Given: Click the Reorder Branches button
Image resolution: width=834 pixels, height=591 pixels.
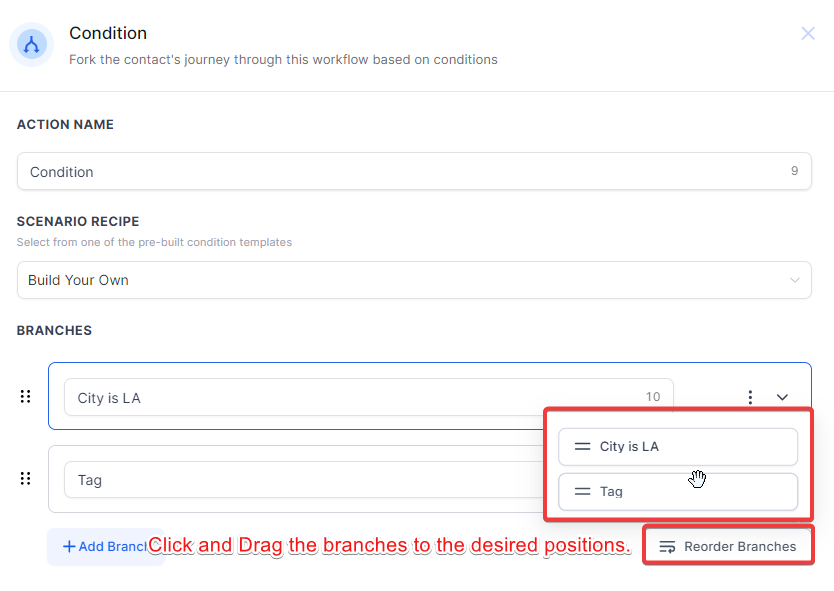Looking at the screenshot, I should point(728,547).
